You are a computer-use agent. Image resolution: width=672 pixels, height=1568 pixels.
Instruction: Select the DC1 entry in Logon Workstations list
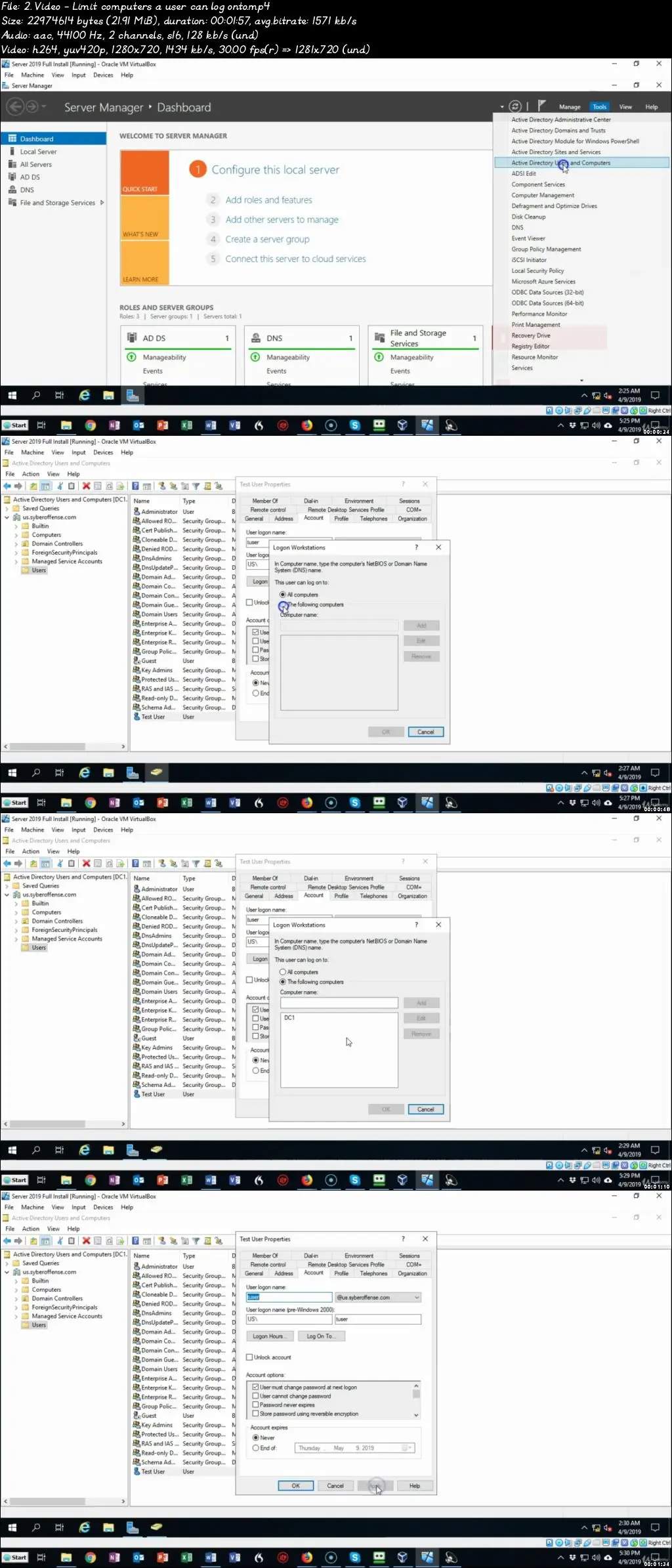[289, 1017]
